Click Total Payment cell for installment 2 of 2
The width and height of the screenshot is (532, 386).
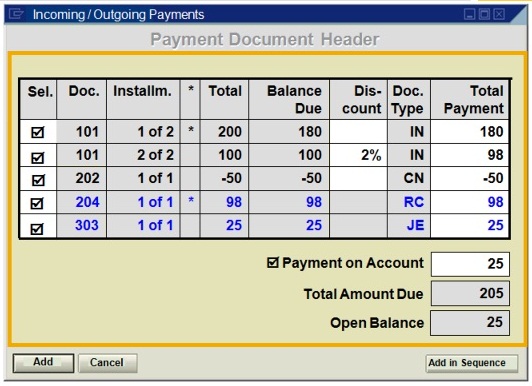pos(470,155)
